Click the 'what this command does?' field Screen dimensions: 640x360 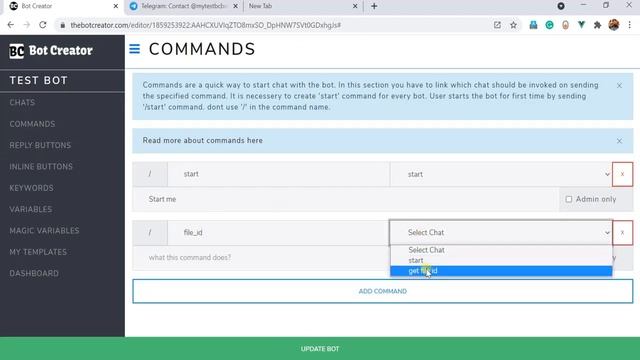(261, 258)
